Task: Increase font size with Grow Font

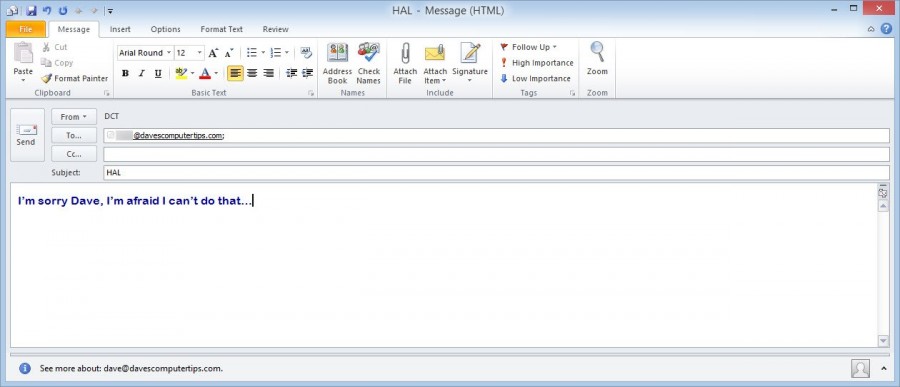Action: pos(213,53)
